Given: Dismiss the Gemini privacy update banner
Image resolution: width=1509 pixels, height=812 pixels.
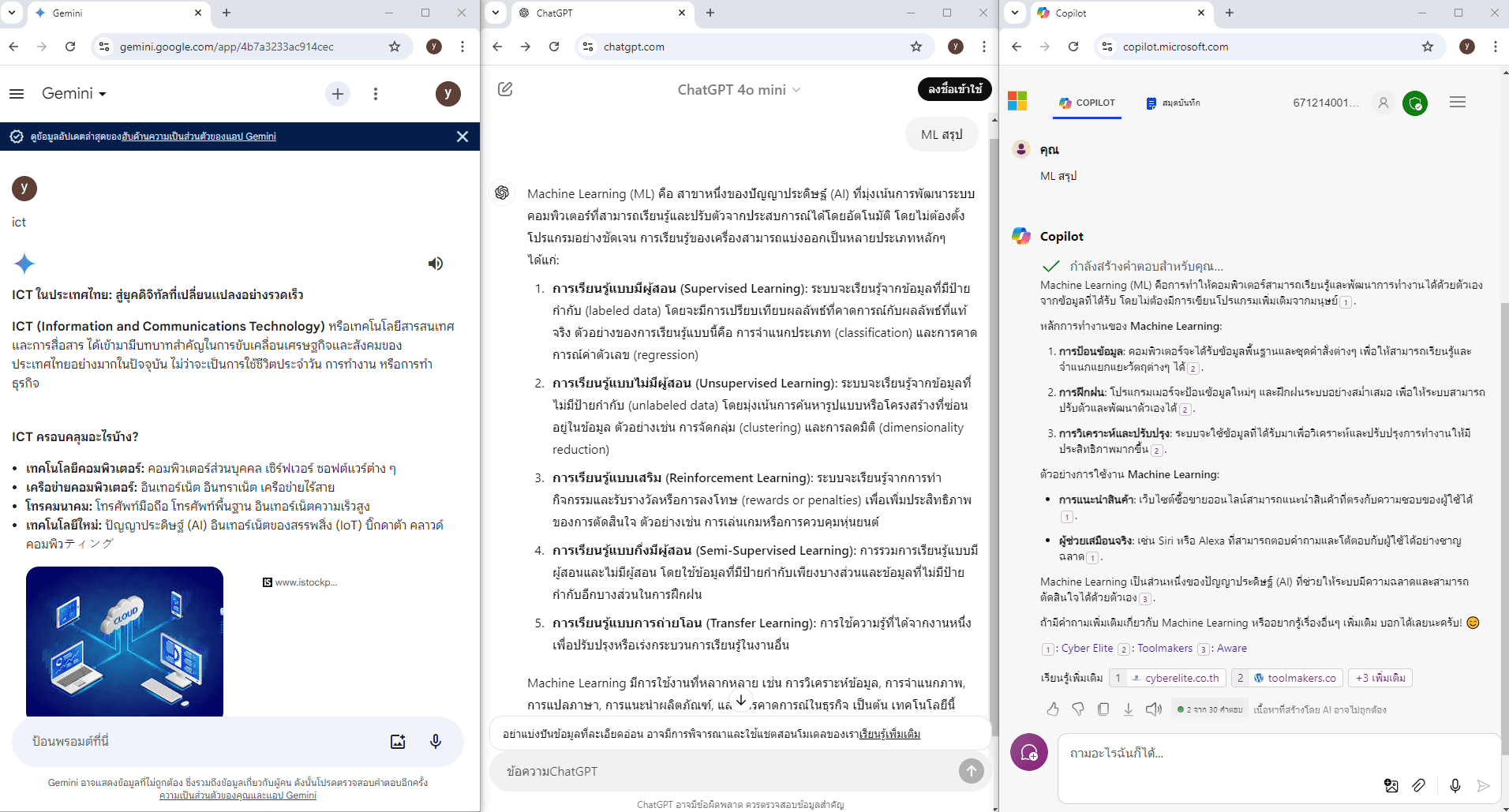Looking at the screenshot, I should point(462,137).
